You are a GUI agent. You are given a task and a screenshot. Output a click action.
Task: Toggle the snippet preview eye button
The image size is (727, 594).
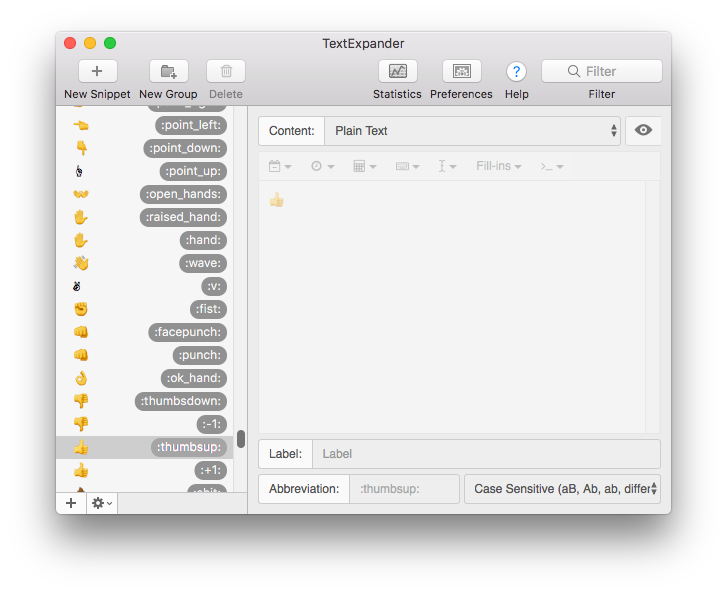click(643, 130)
